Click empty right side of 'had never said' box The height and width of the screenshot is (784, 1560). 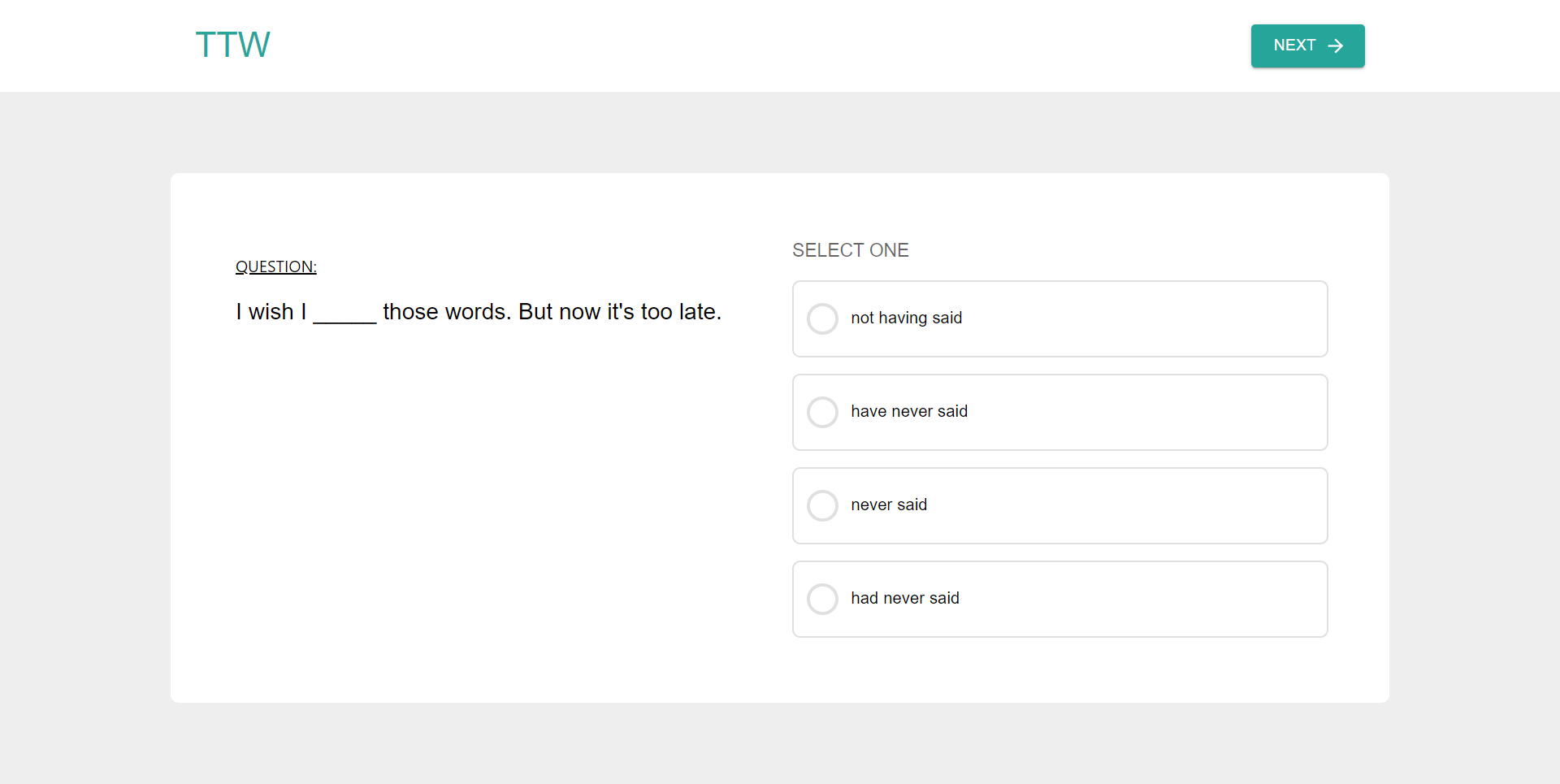tap(1178, 599)
